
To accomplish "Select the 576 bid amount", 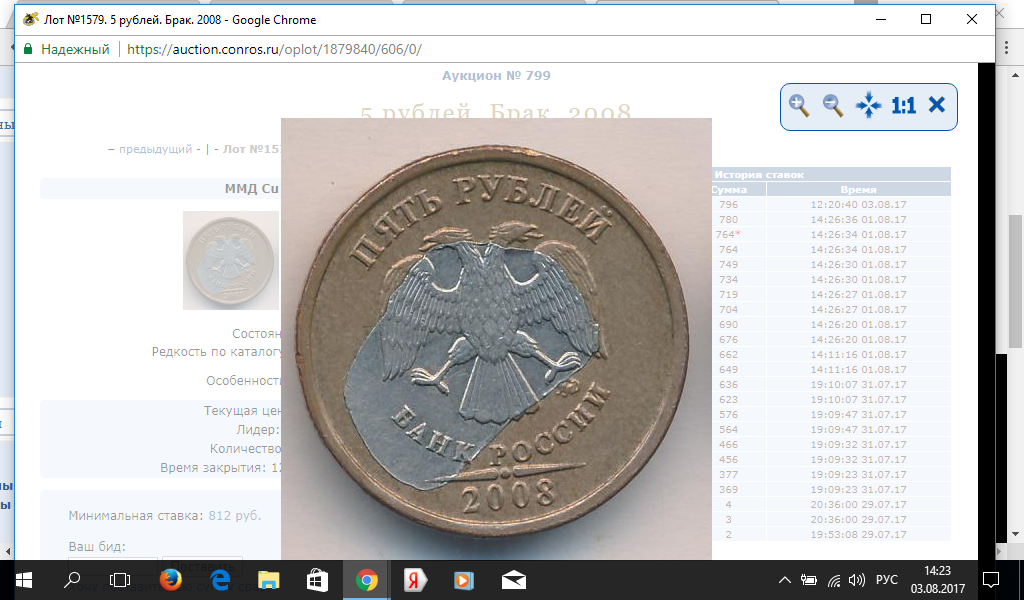I will click(728, 415).
